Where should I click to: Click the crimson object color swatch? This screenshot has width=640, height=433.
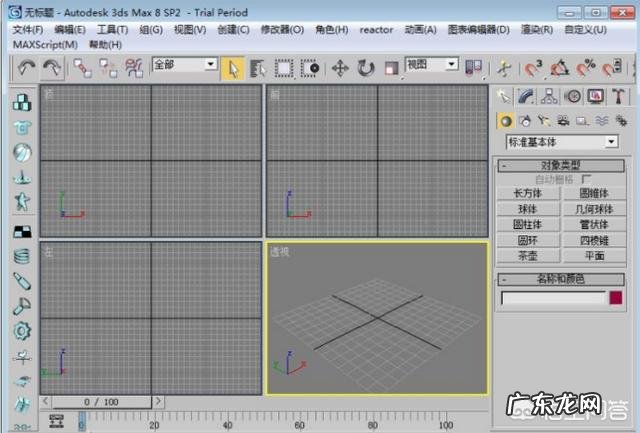[x=616, y=297]
